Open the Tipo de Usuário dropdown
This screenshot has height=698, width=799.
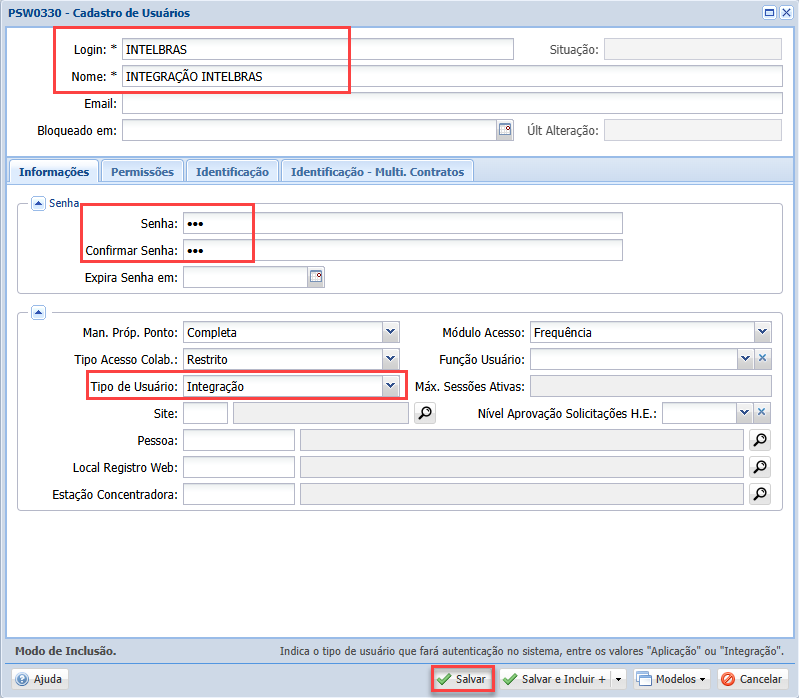pos(390,386)
